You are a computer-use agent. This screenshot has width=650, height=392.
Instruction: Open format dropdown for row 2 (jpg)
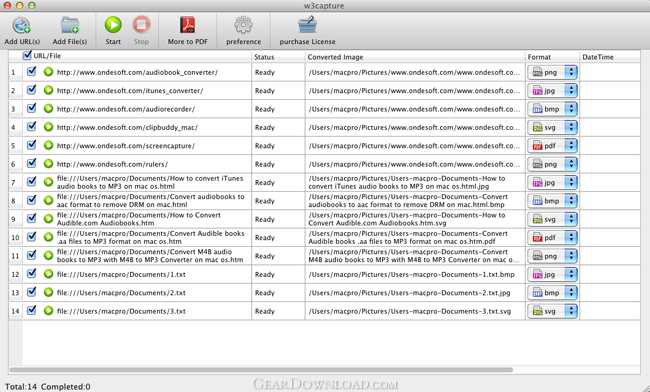(x=552, y=90)
